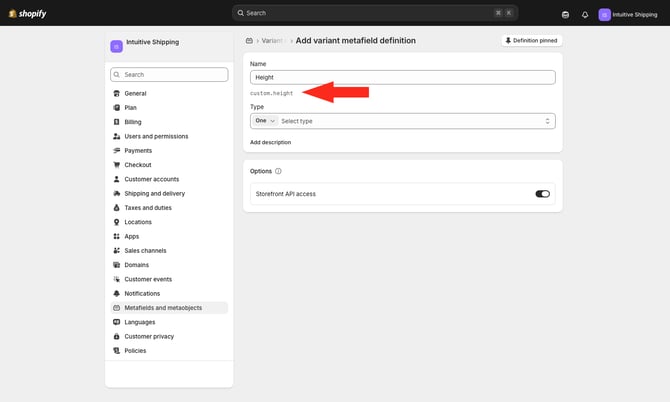Click the metafields breadcrumb icon
The image size is (670, 402).
click(x=249, y=41)
